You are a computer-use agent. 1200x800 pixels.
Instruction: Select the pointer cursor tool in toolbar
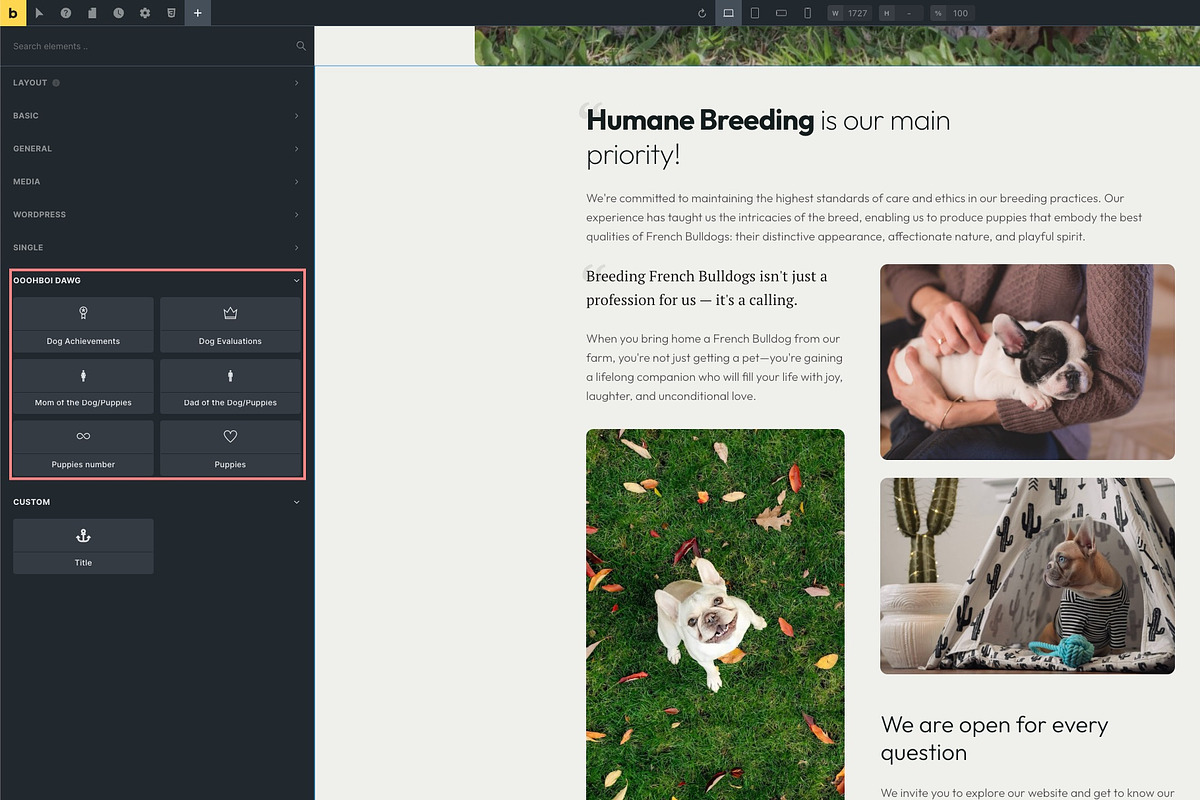[x=40, y=13]
